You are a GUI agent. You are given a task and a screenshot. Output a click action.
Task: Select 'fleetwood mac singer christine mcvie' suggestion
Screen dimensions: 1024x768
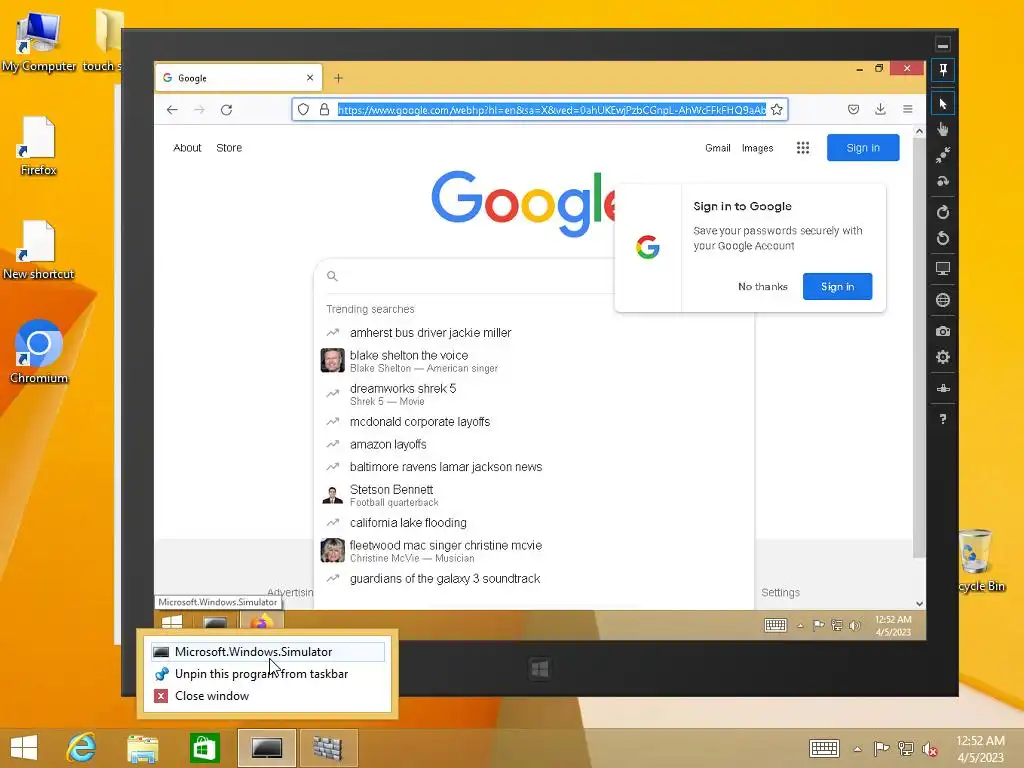pos(534,551)
